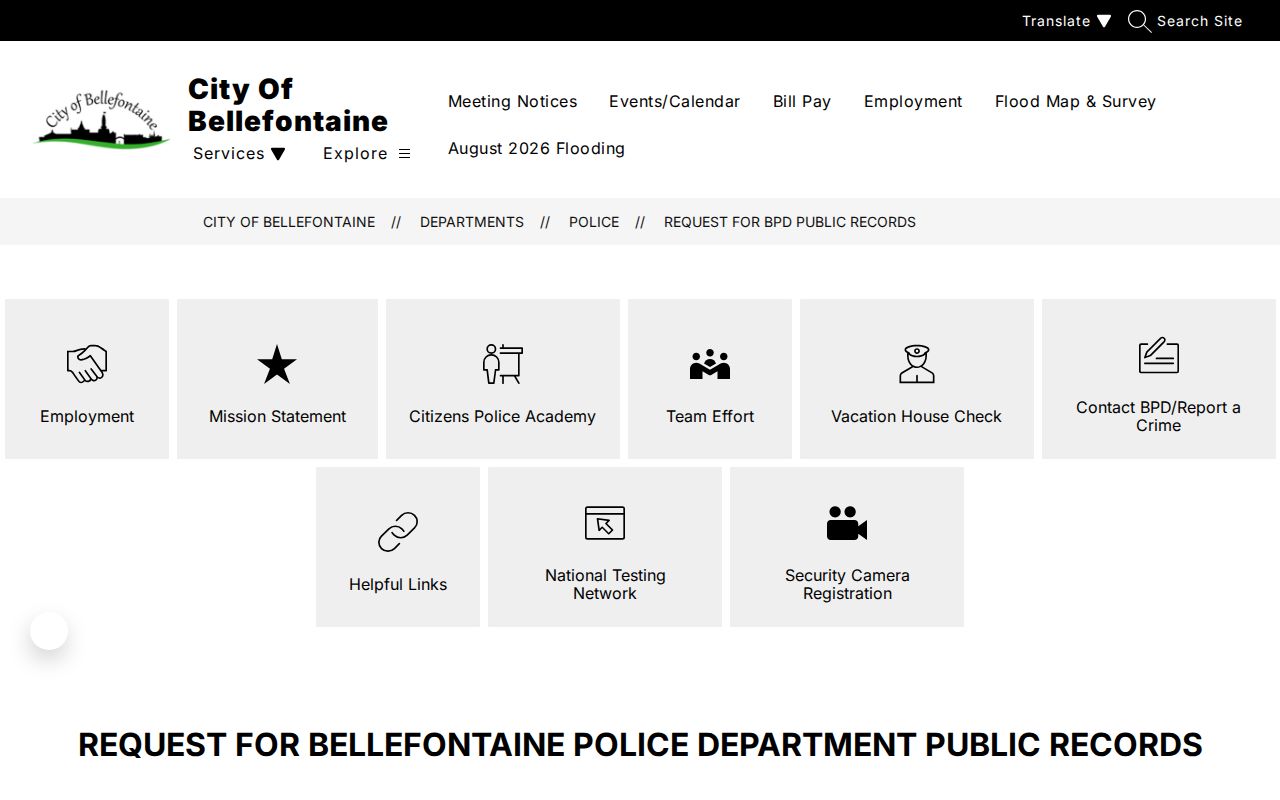The height and width of the screenshot is (800, 1280).
Task: Open the Flood Map & Survey page
Action: point(1075,101)
